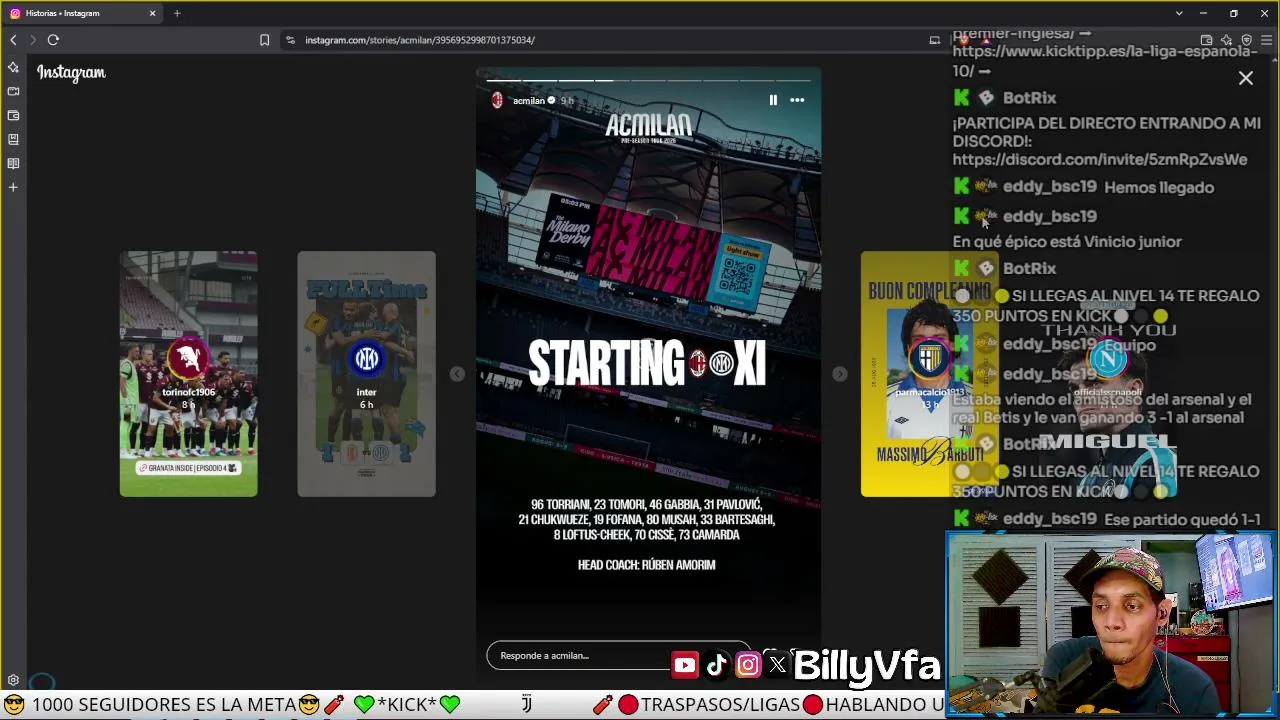This screenshot has height=720, width=1280.
Task: Click the verified badge next to acmilan
Action: coord(551,101)
